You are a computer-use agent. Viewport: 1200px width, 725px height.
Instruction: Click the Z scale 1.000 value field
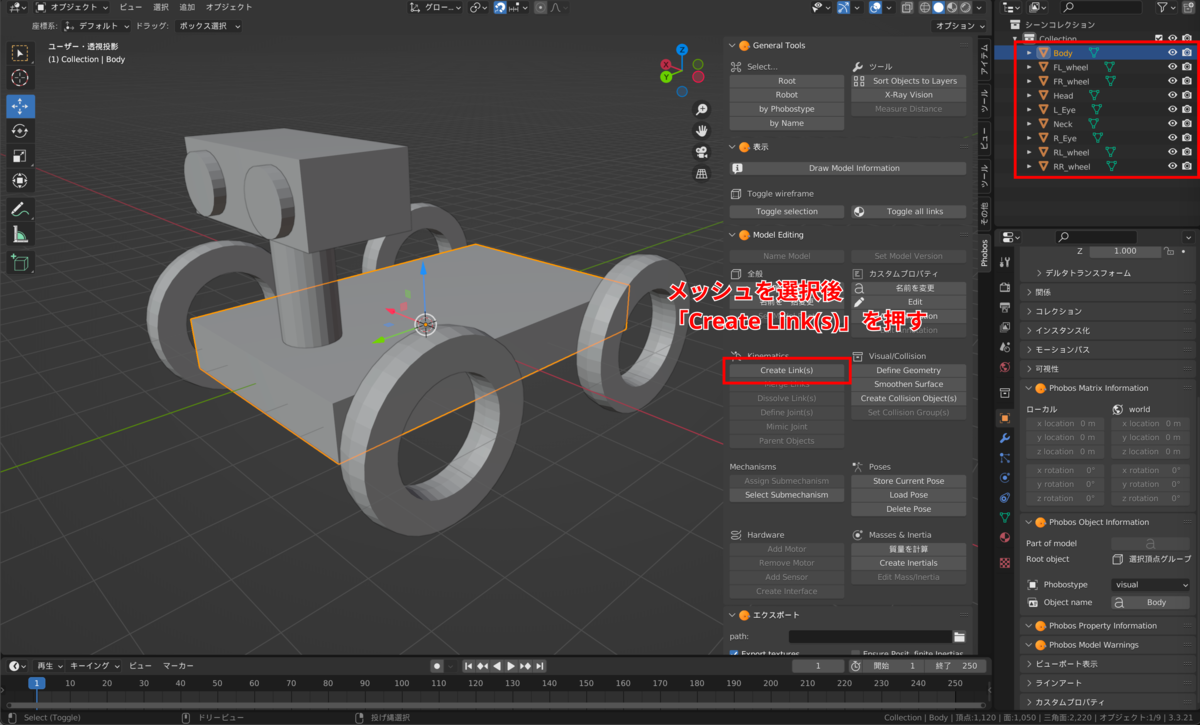coord(1124,251)
